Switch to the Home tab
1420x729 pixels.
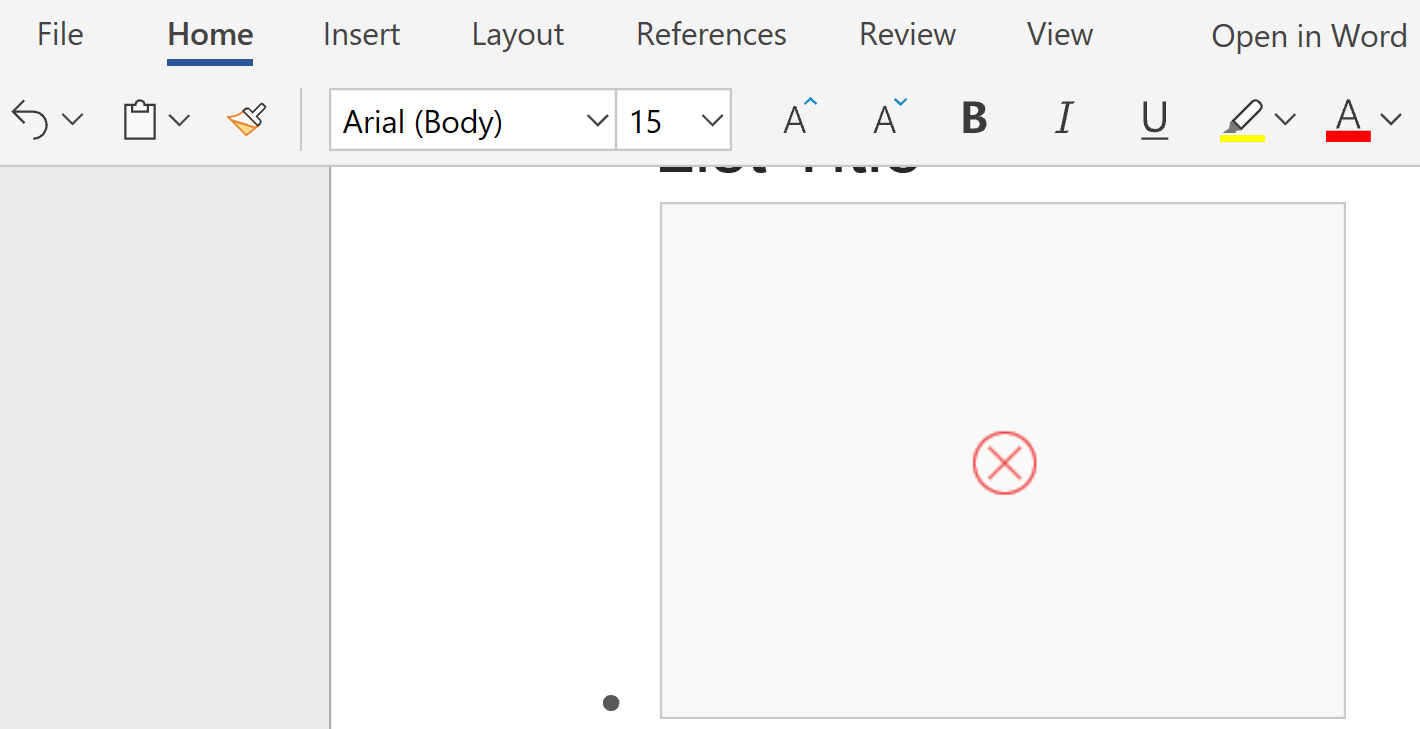point(210,35)
